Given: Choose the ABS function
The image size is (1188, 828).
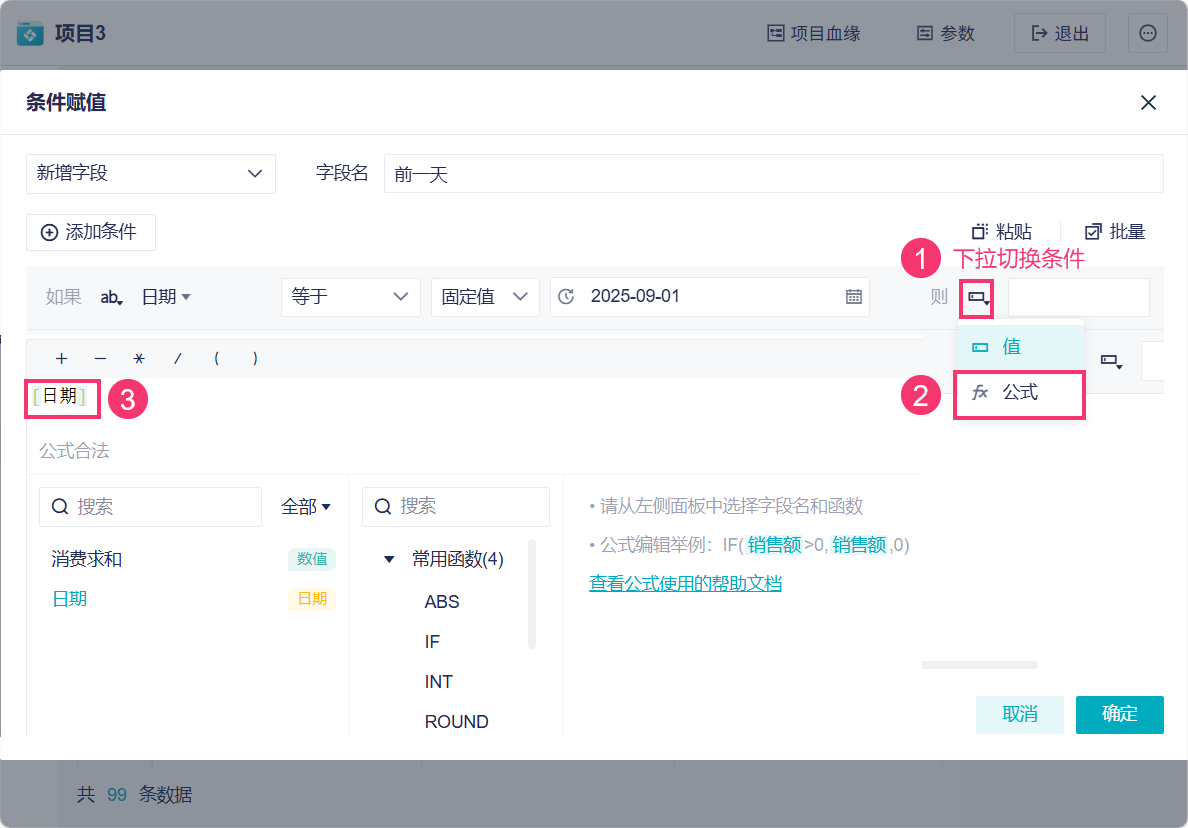Looking at the screenshot, I should 442,601.
